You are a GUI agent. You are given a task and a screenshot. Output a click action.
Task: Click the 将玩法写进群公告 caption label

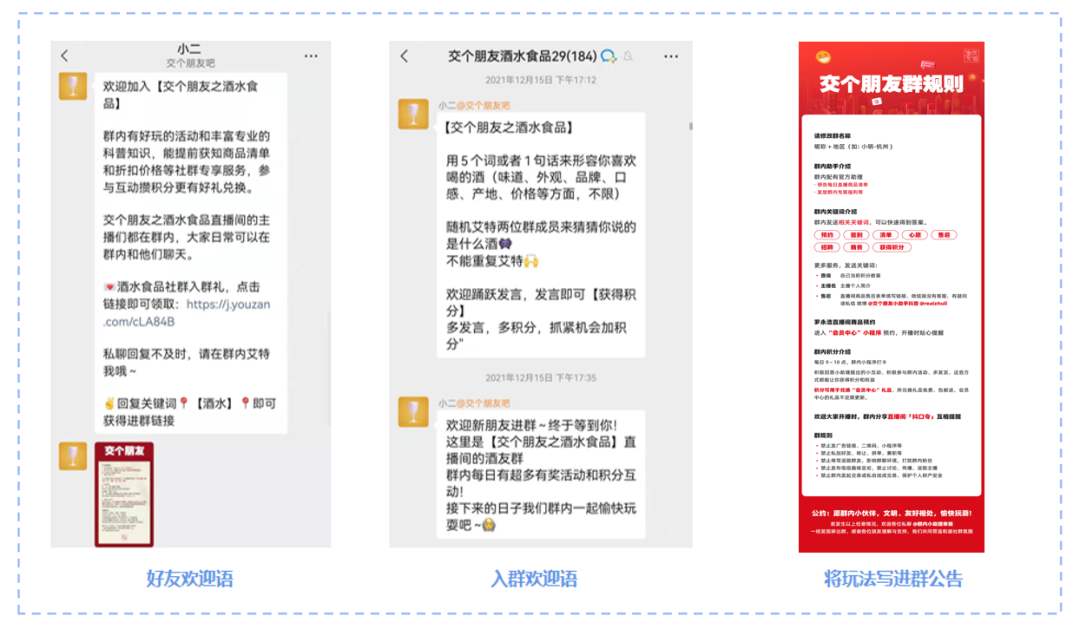(x=892, y=578)
